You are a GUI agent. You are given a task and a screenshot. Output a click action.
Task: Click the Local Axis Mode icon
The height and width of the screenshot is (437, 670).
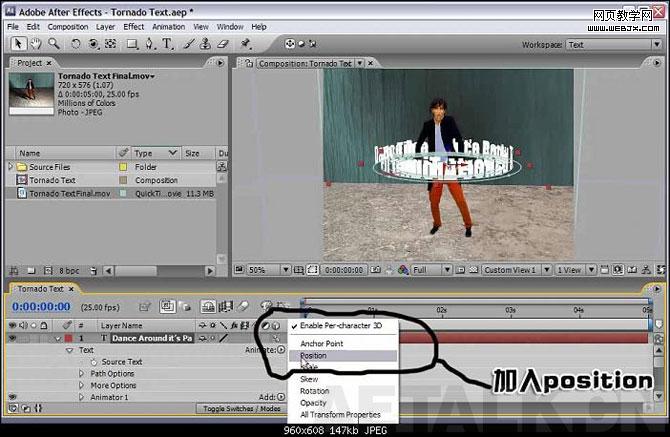click(x=290, y=44)
